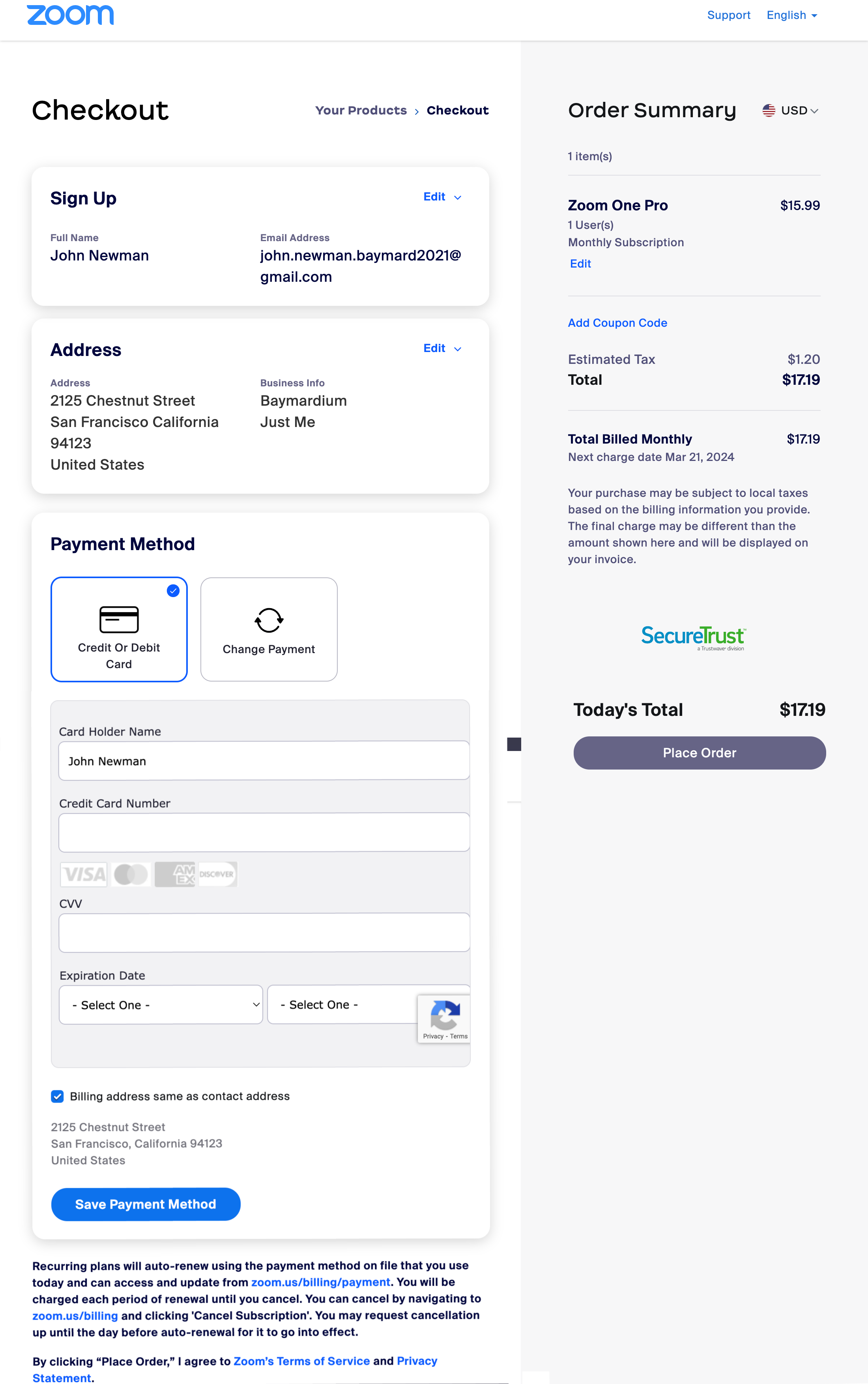Click Add Coupon Code link
The height and width of the screenshot is (1384, 868).
tap(617, 322)
